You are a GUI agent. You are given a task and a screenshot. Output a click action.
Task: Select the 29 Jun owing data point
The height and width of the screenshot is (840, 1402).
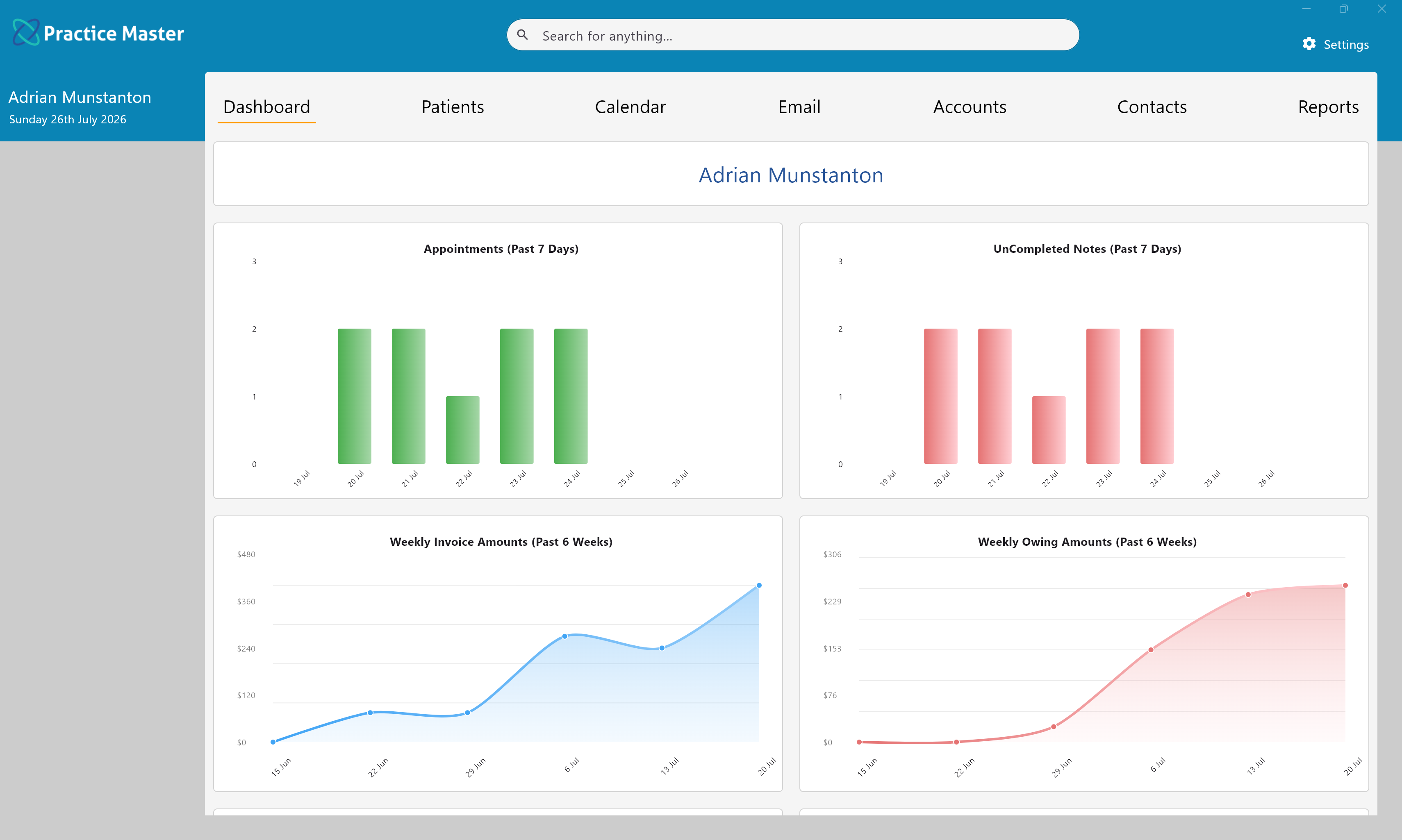tap(1054, 727)
